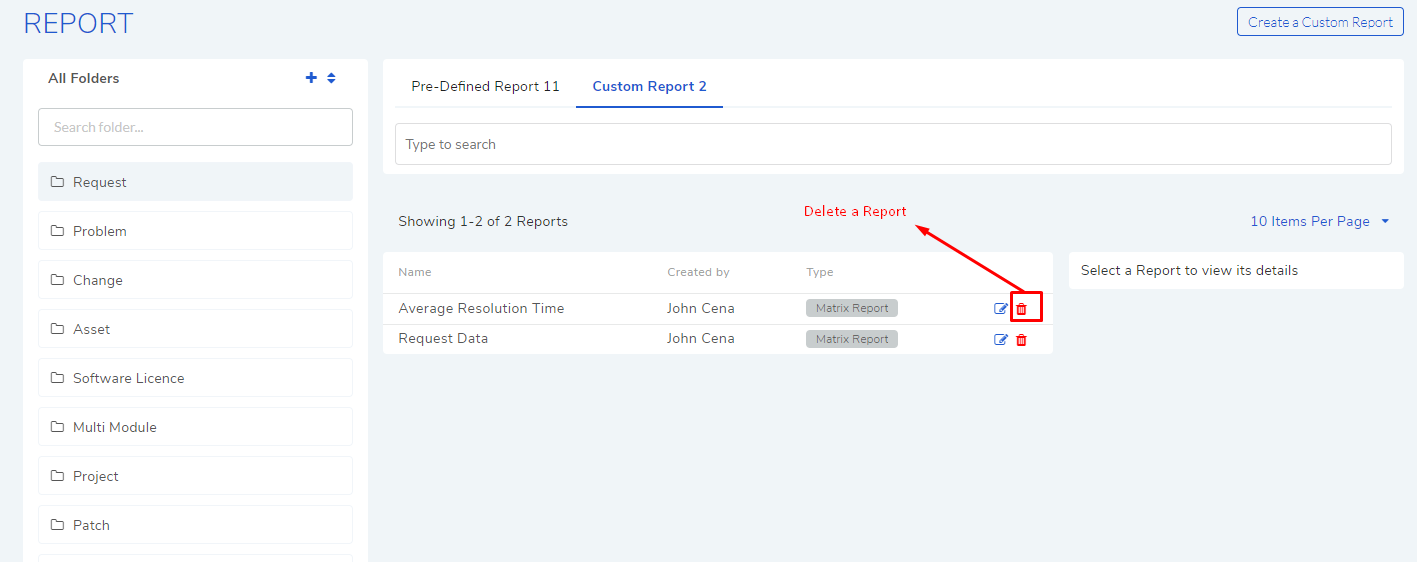Switch to Pre-Defined Report 11 tab
Viewport: 1417px width, 562px height.
[x=485, y=86]
